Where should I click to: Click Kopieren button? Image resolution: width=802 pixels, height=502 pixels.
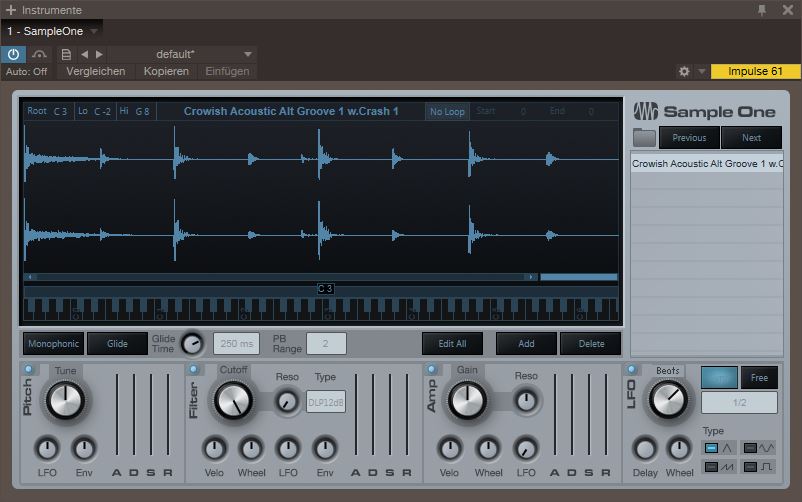point(166,72)
